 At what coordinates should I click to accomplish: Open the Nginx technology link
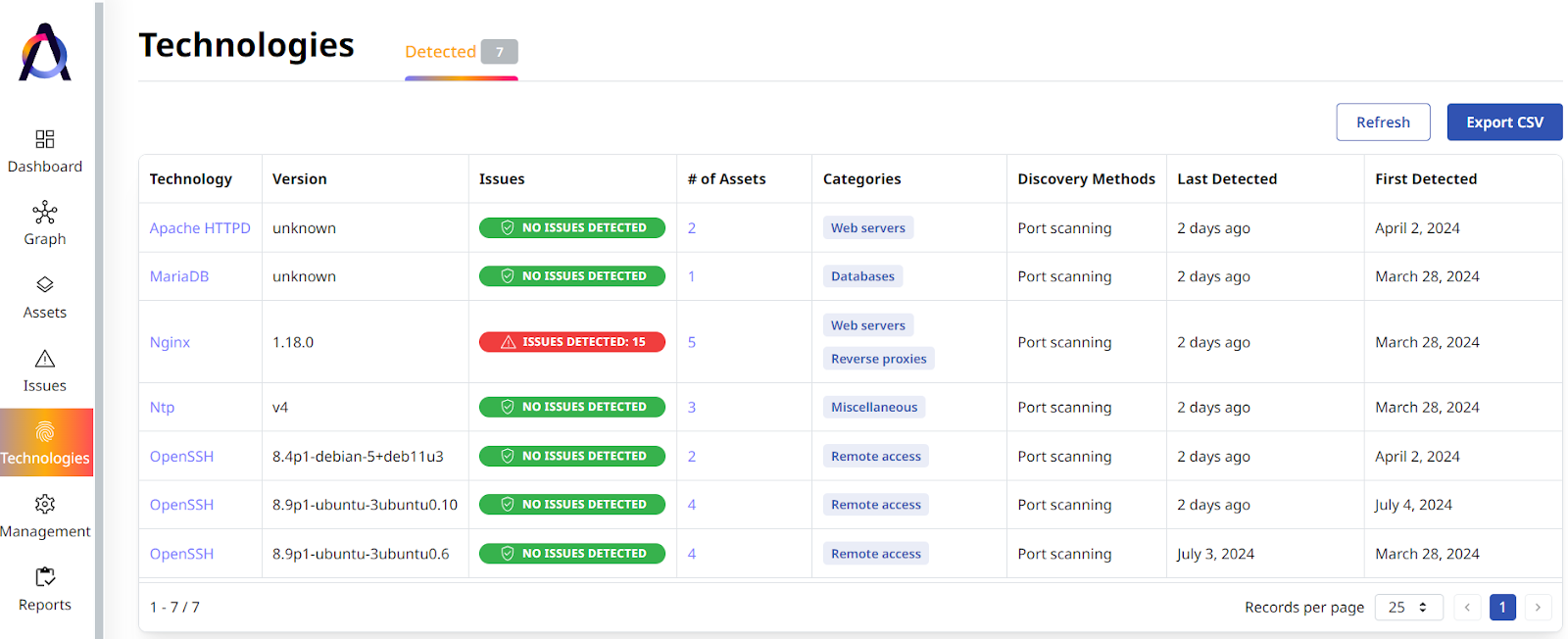[x=170, y=342]
